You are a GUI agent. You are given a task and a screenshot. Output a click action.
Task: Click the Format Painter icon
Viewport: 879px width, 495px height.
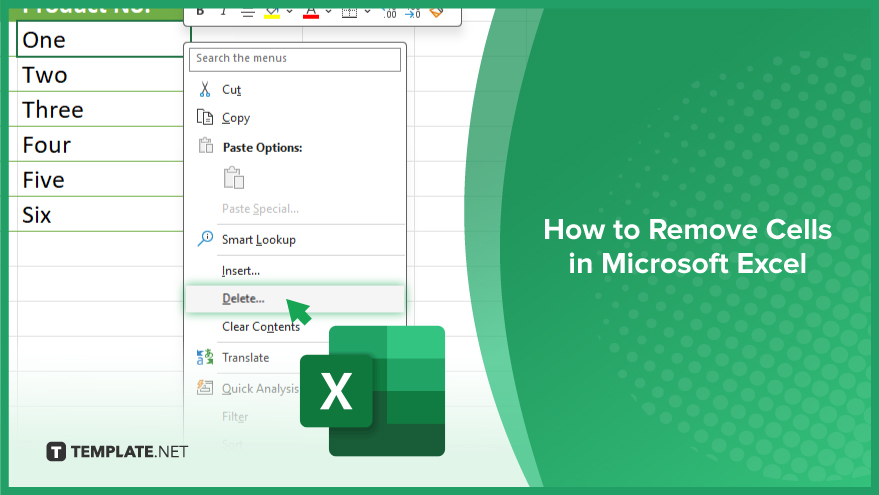[437, 12]
